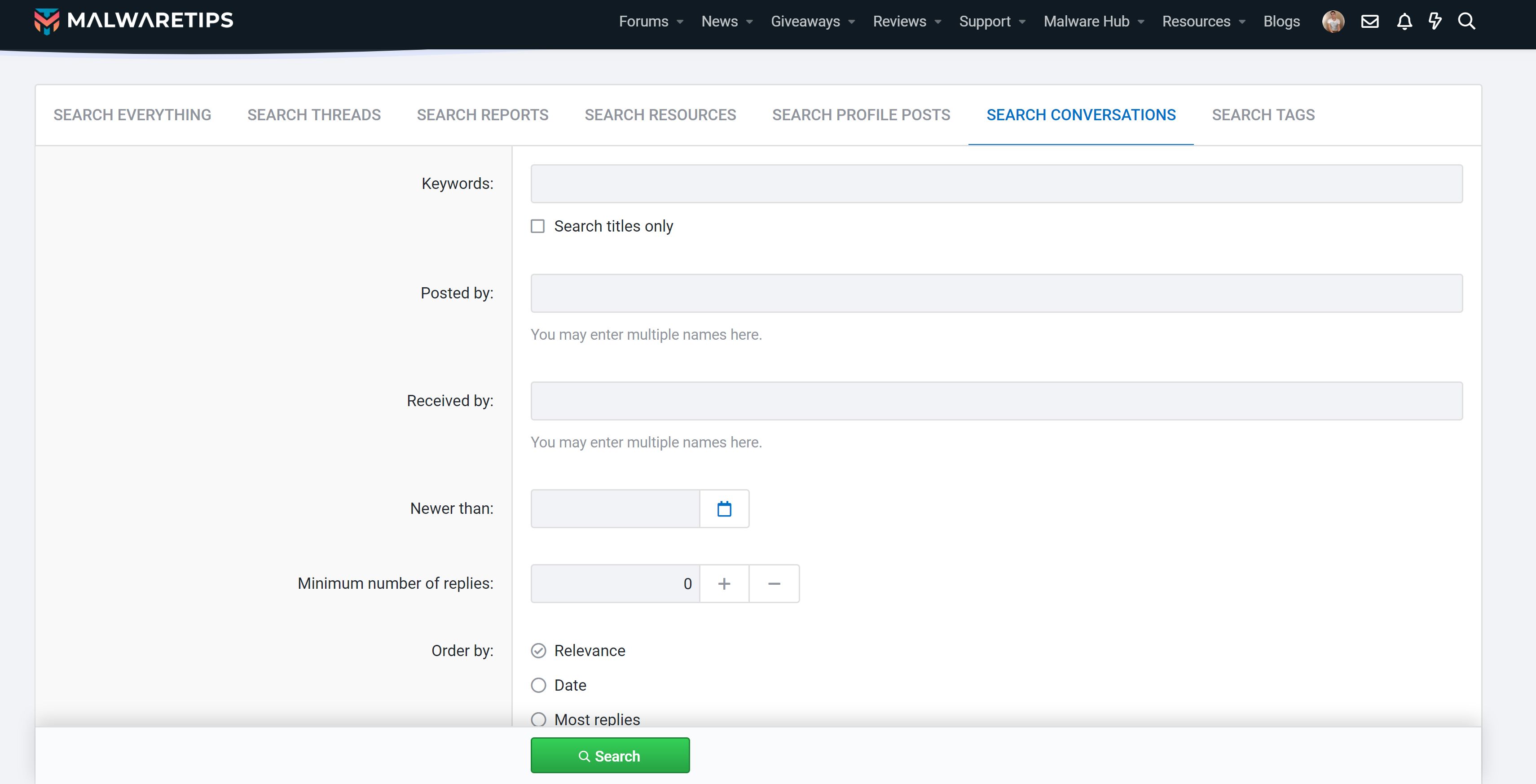The image size is (1536, 784).
Task: Expand the Giveaways dropdown menu
Action: [851, 22]
